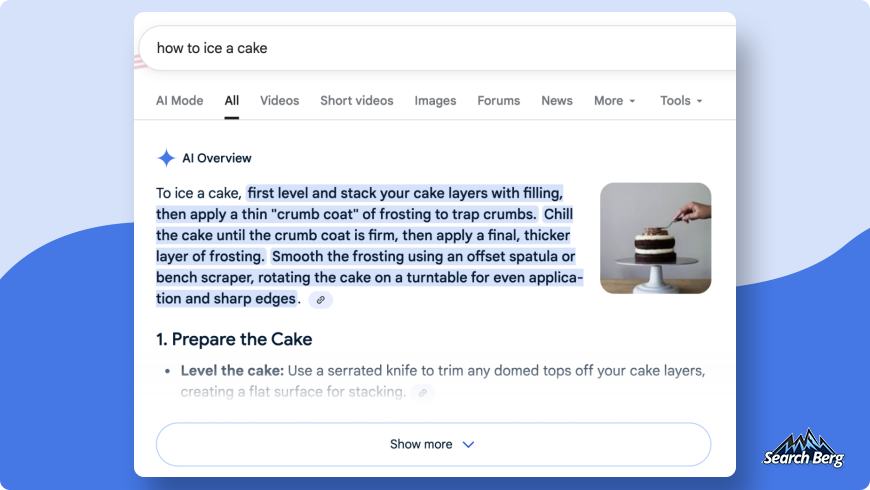This screenshot has height=490, width=870.
Task: Go to the Images tab
Action: click(435, 101)
